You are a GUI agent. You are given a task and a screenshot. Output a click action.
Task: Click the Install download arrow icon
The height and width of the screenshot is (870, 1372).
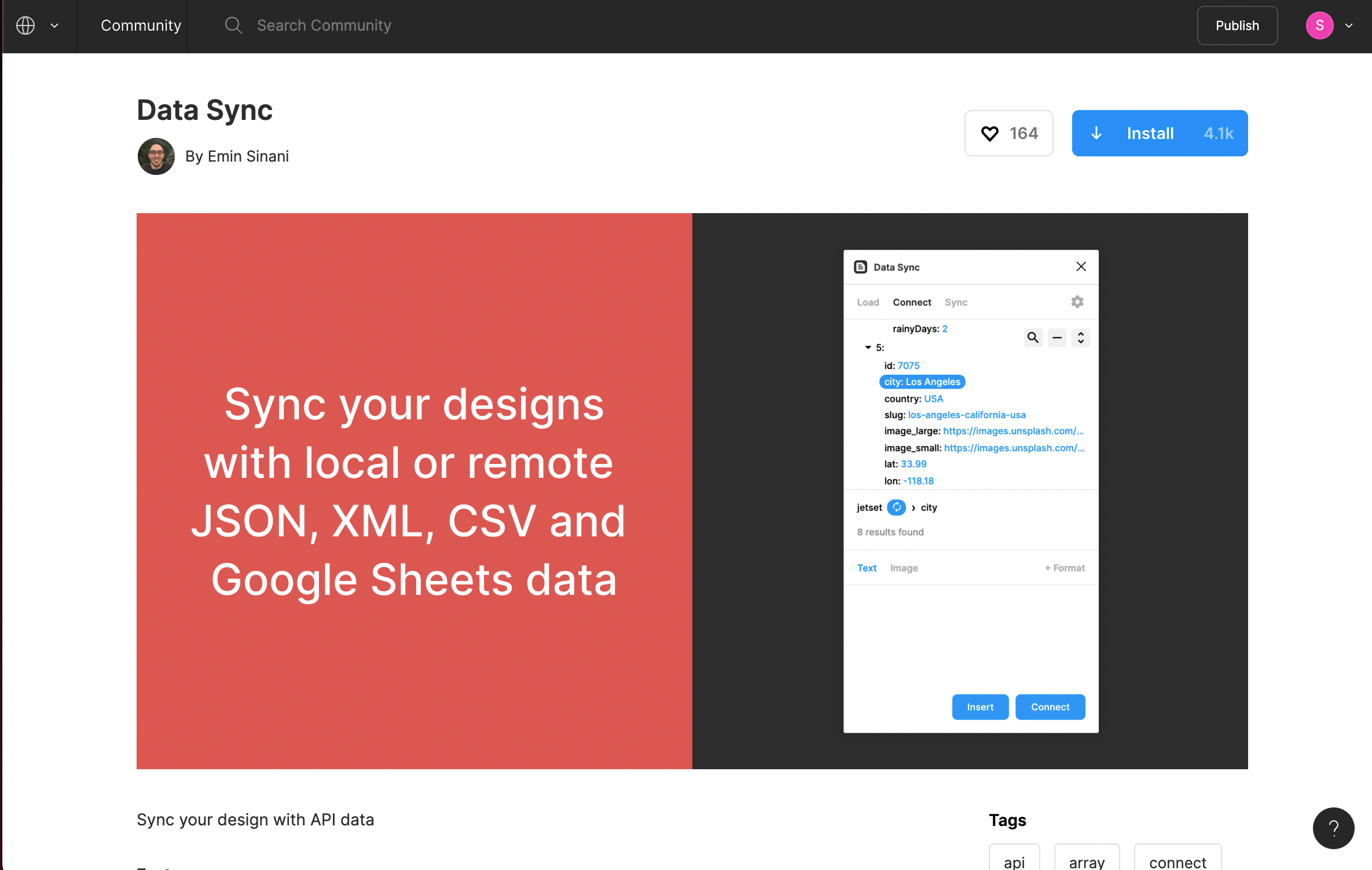(1096, 133)
